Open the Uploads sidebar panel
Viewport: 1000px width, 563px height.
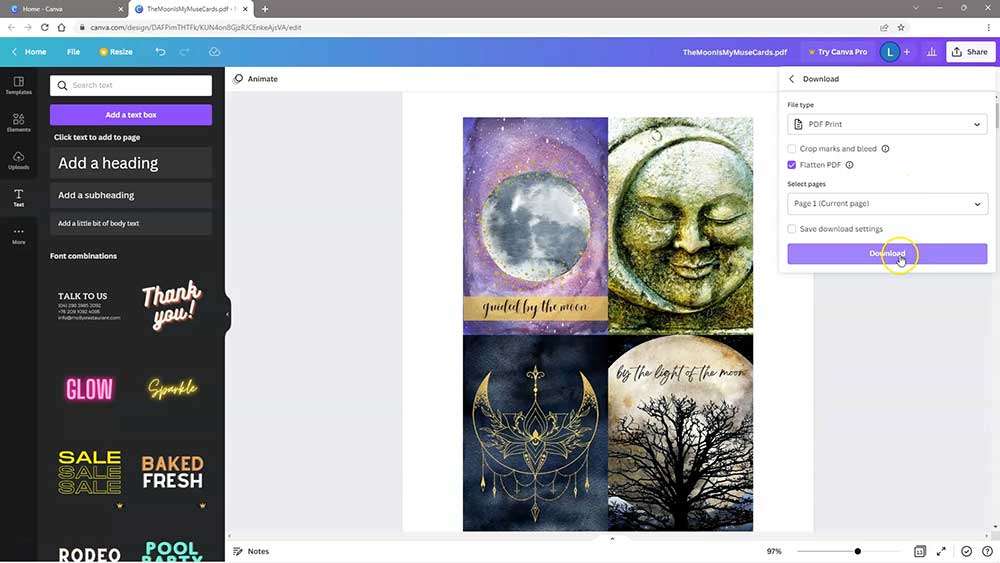(x=18, y=160)
